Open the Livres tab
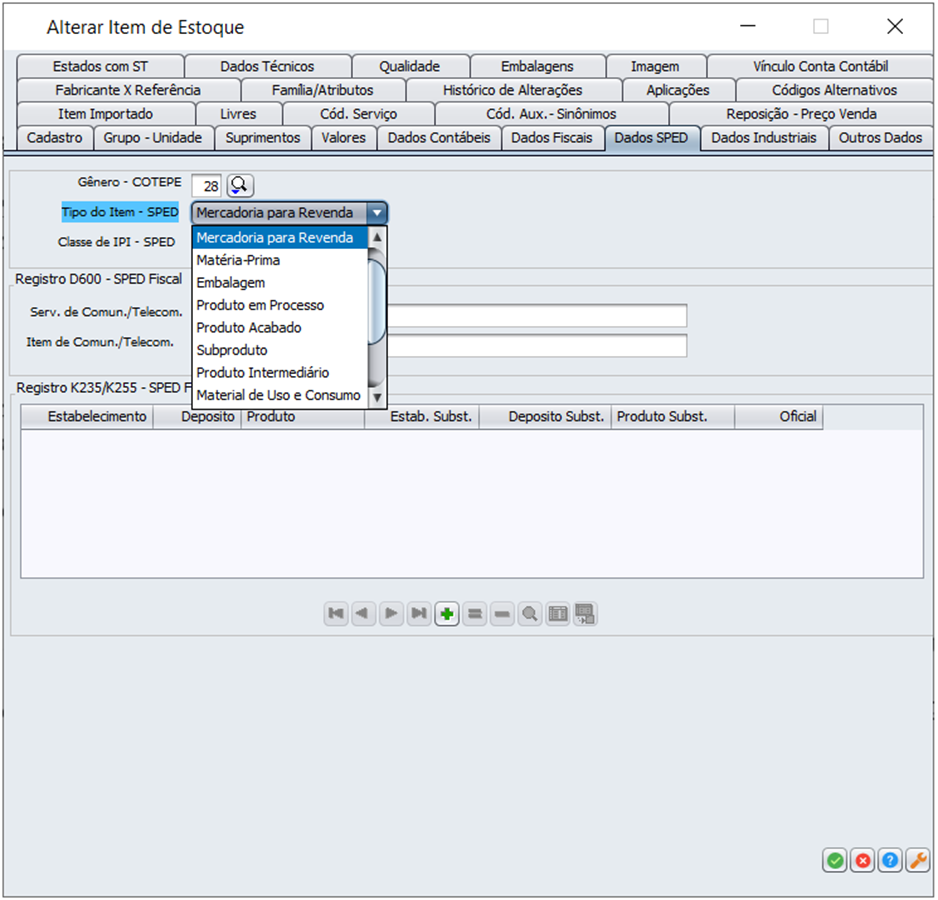 tap(238, 114)
